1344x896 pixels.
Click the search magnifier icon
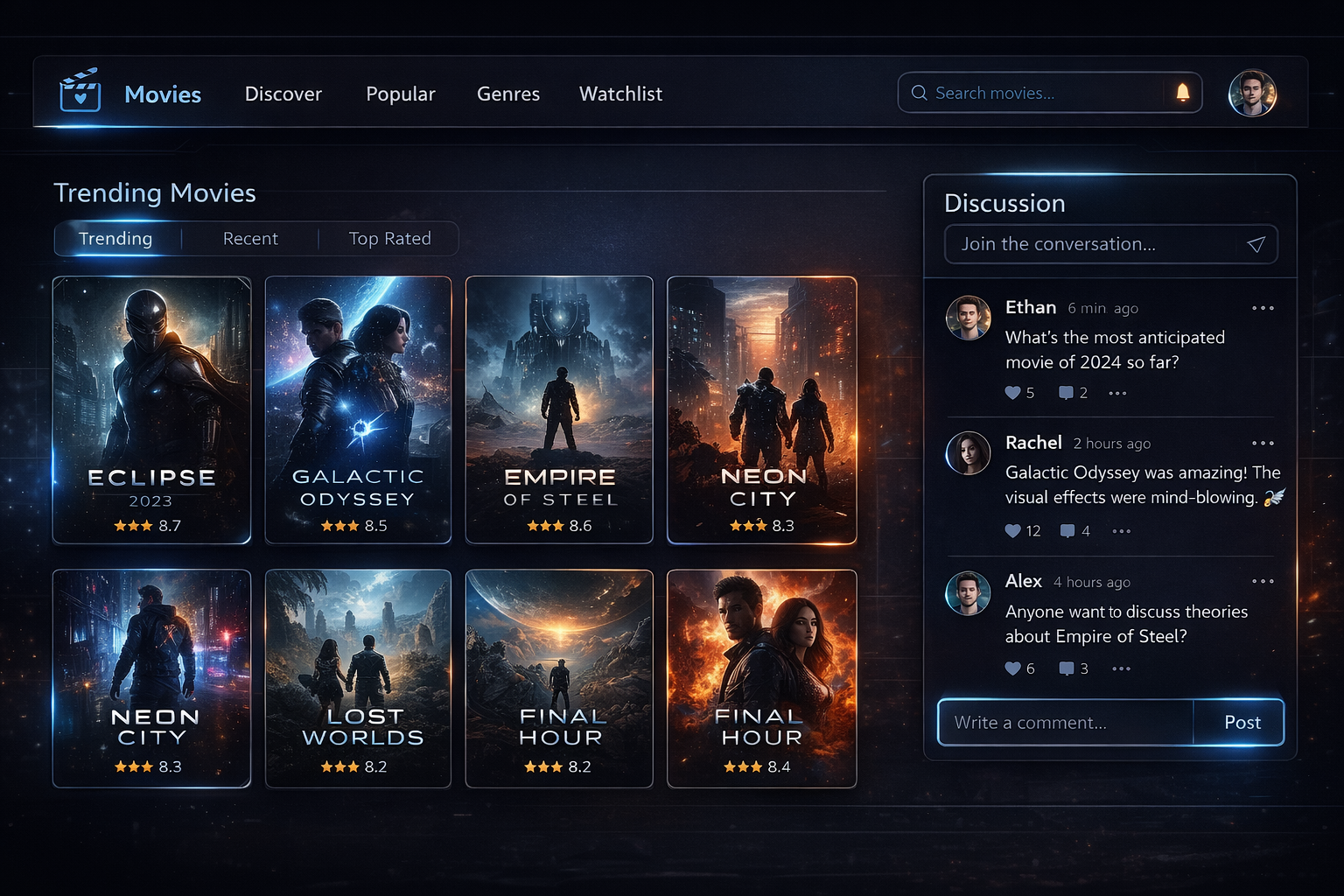[x=919, y=92]
